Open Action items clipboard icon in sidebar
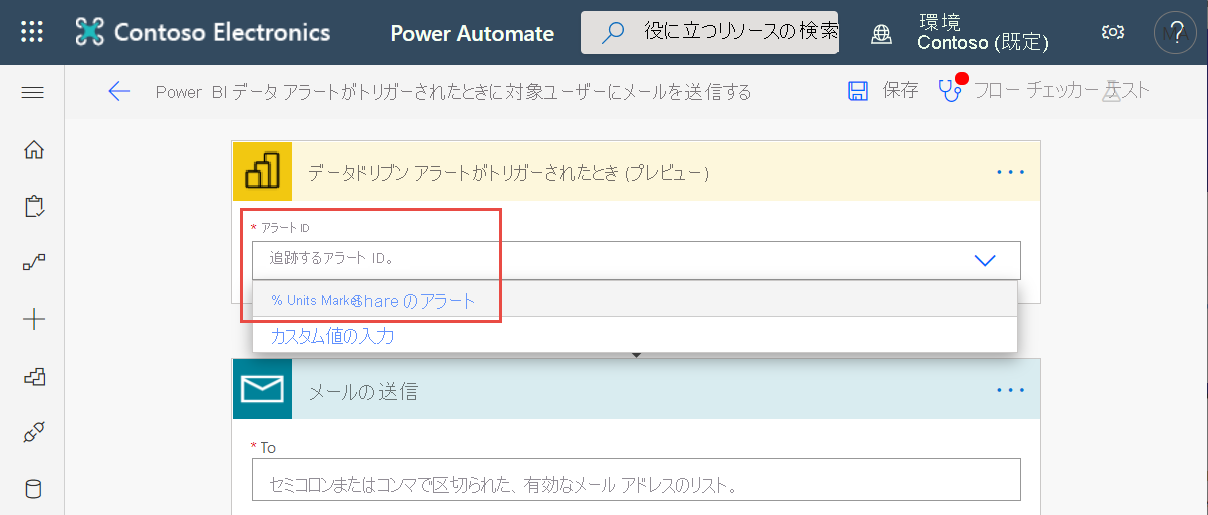Viewport: 1208px width, 515px height. tap(34, 207)
